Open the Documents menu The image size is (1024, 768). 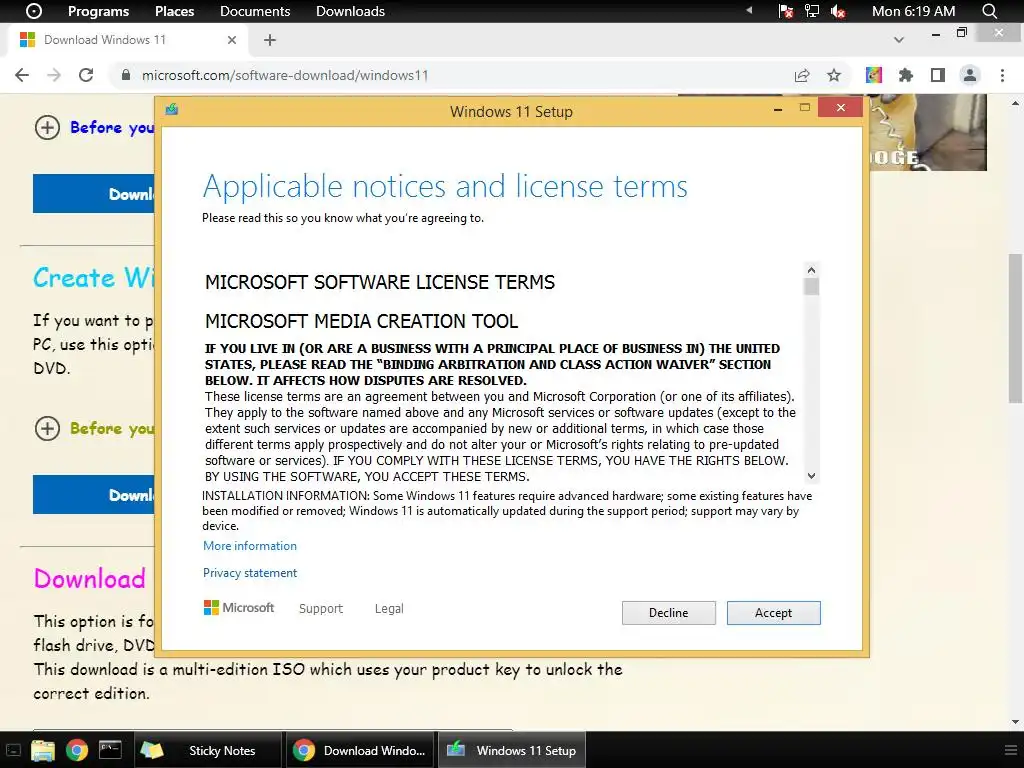coord(255,11)
